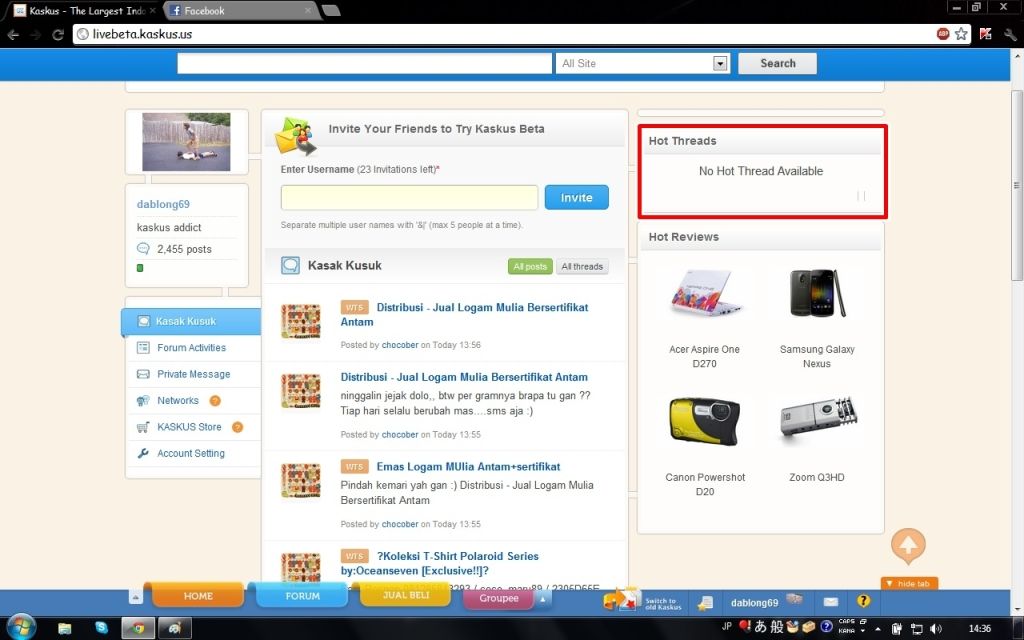Bookmark this page with the star icon
1024x640 pixels.
(961, 34)
